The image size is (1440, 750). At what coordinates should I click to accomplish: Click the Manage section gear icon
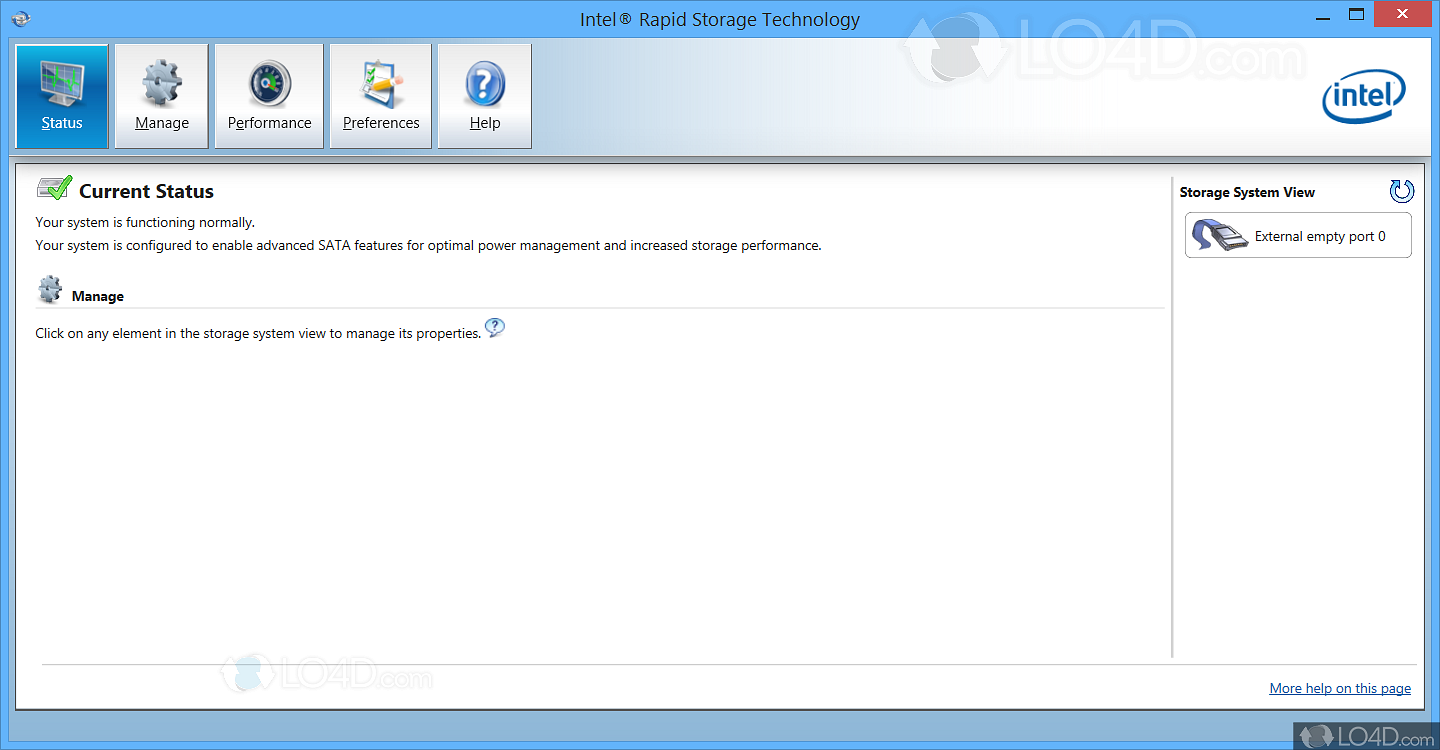[x=50, y=291]
